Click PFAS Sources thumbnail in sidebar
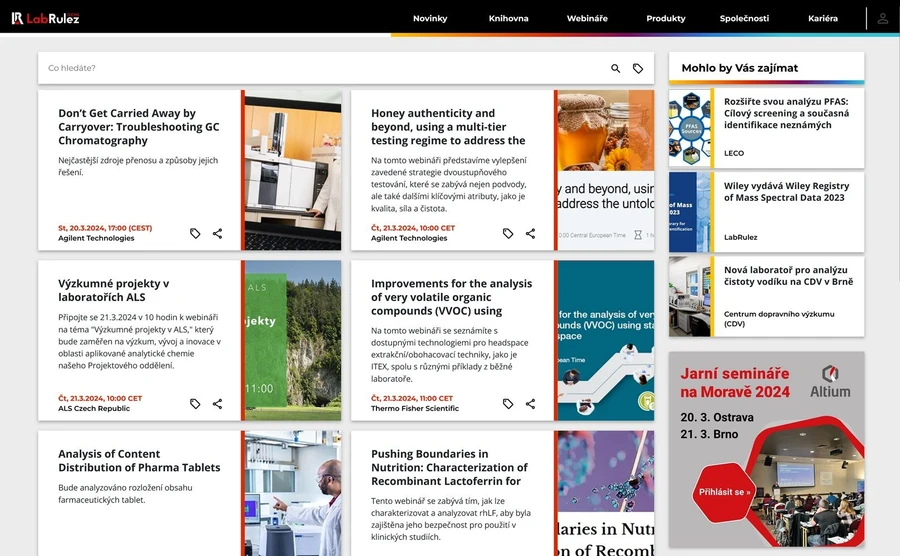900x556 pixels. click(689, 128)
